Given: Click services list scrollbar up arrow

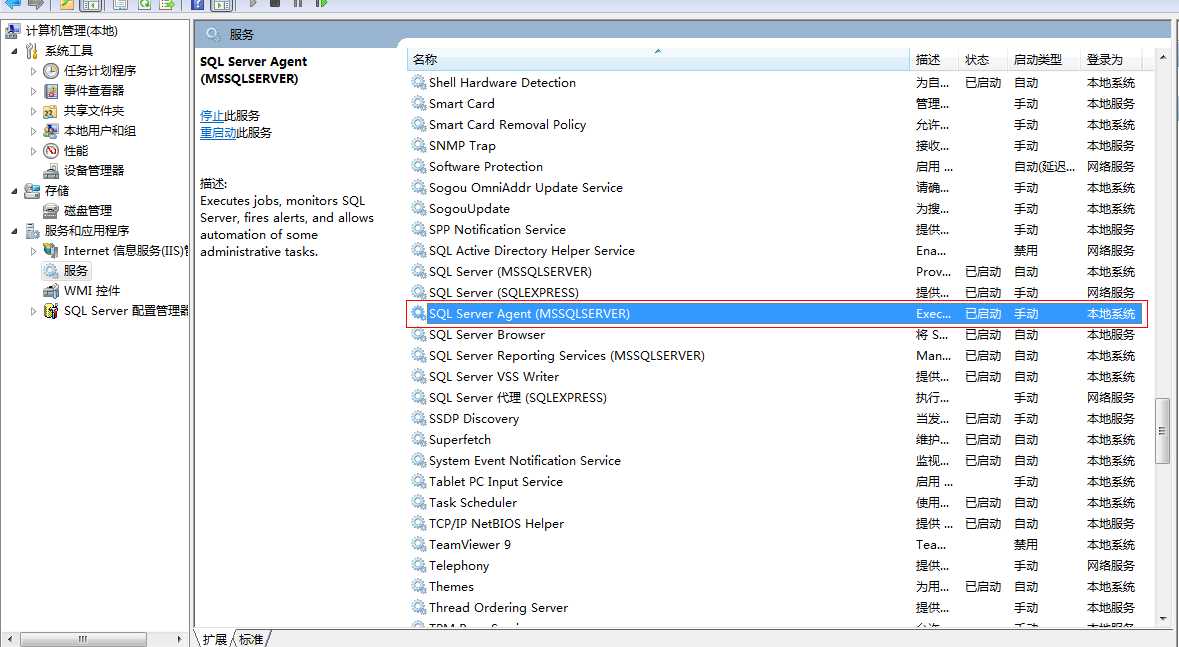Looking at the screenshot, I should click(x=1163, y=57).
